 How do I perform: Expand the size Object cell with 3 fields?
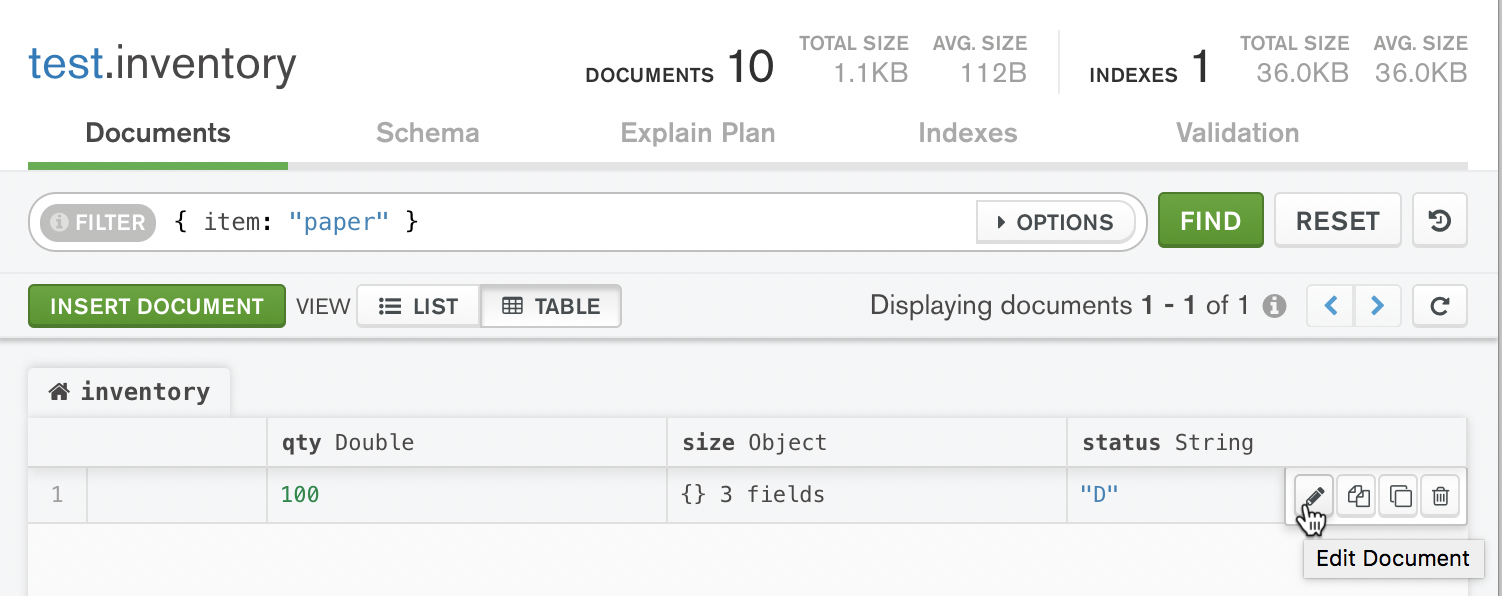pos(752,494)
